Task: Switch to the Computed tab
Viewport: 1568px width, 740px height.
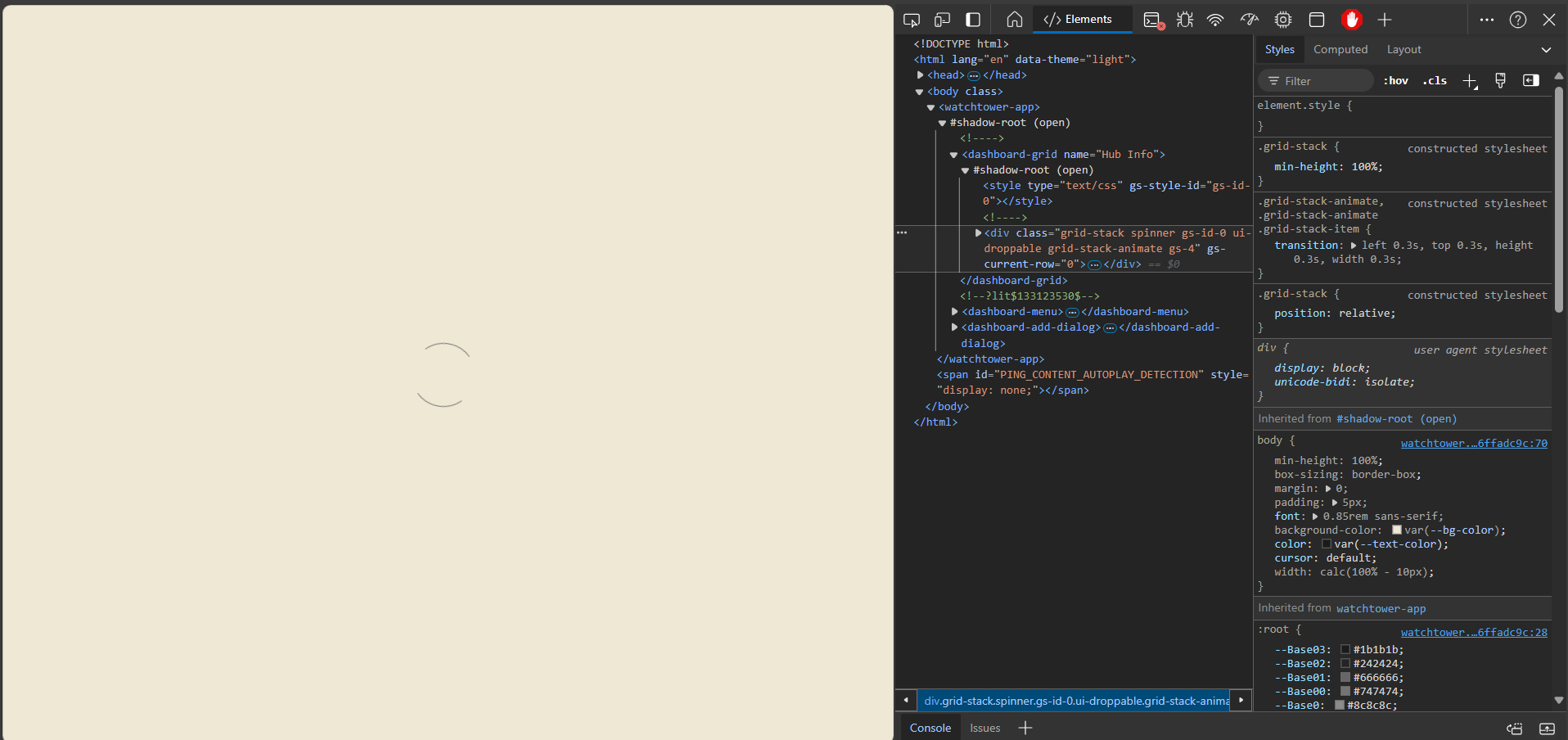Action: point(1340,49)
